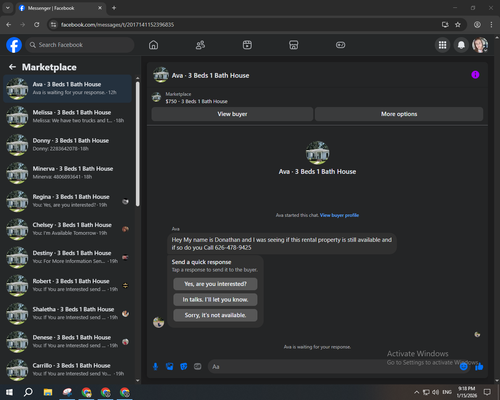Open Carrillo conversation in chat list
This screenshot has height=400, width=500.
click(68, 370)
